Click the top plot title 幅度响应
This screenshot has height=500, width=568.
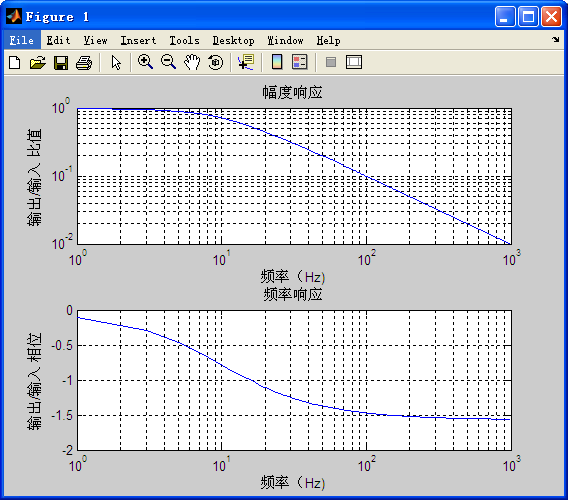(292, 92)
